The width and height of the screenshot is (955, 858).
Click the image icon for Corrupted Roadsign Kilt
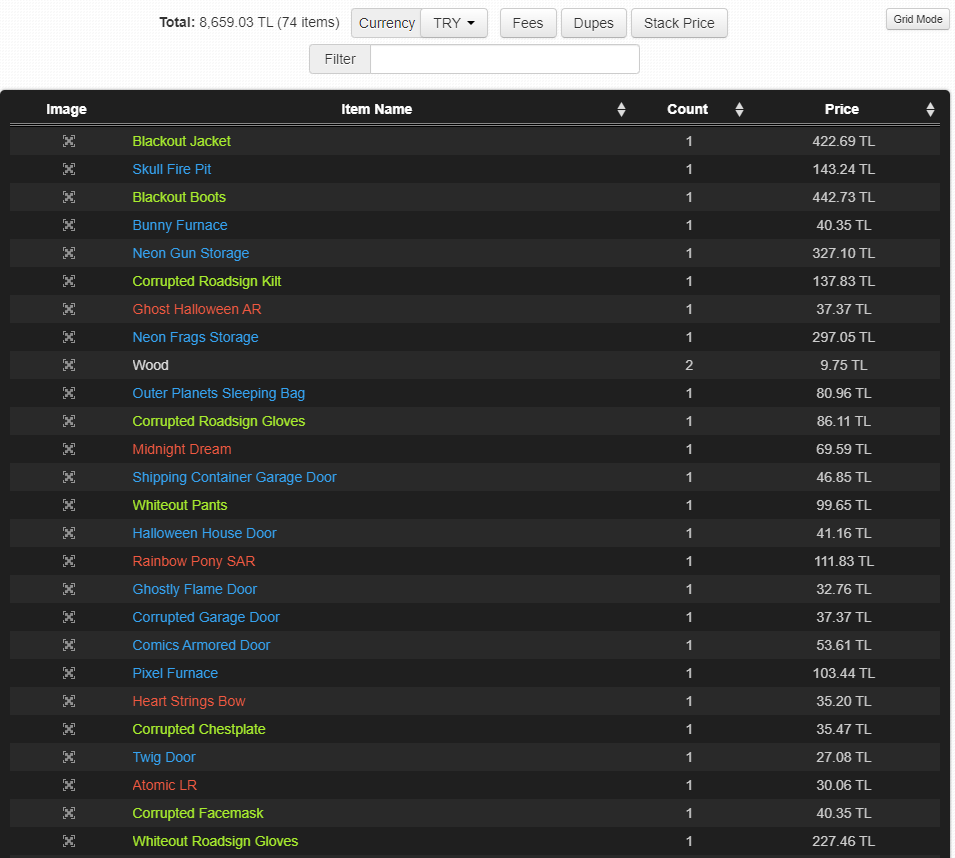click(69, 281)
